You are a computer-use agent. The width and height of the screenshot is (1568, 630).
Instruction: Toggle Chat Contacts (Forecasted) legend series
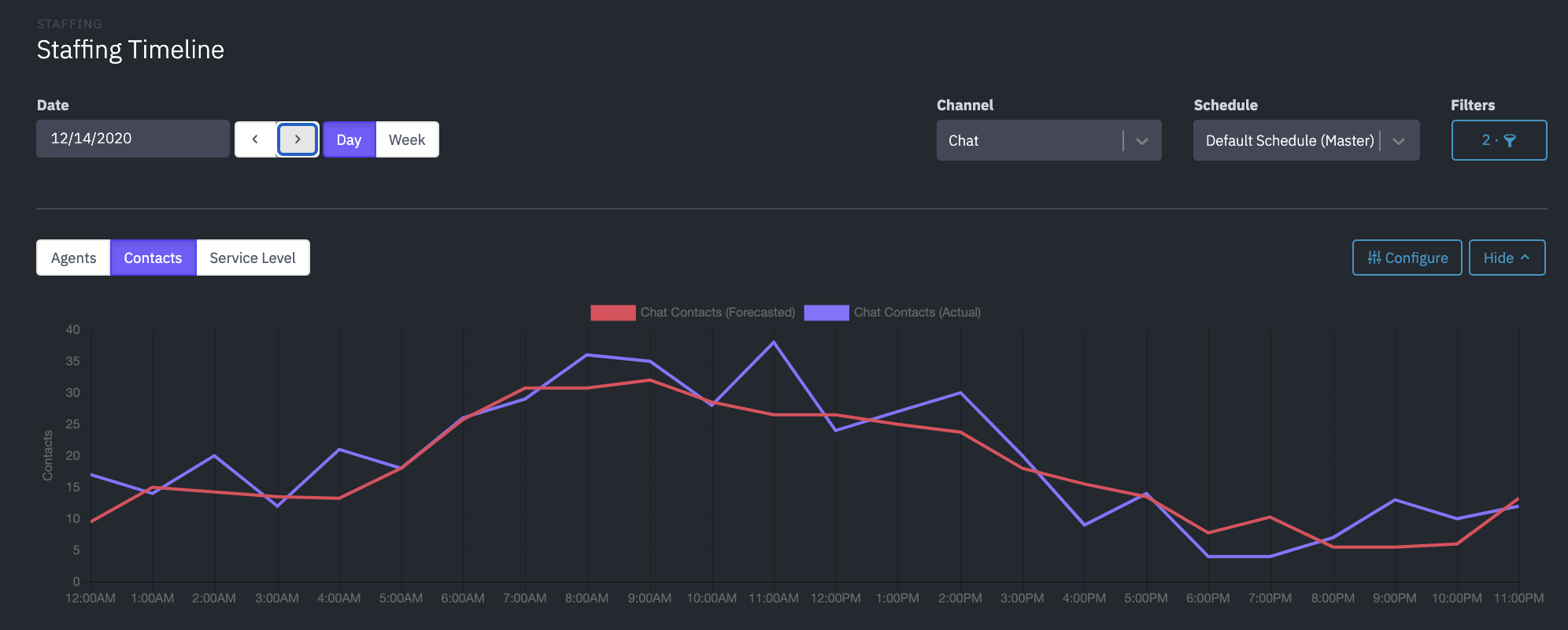[x=717, y=313]
